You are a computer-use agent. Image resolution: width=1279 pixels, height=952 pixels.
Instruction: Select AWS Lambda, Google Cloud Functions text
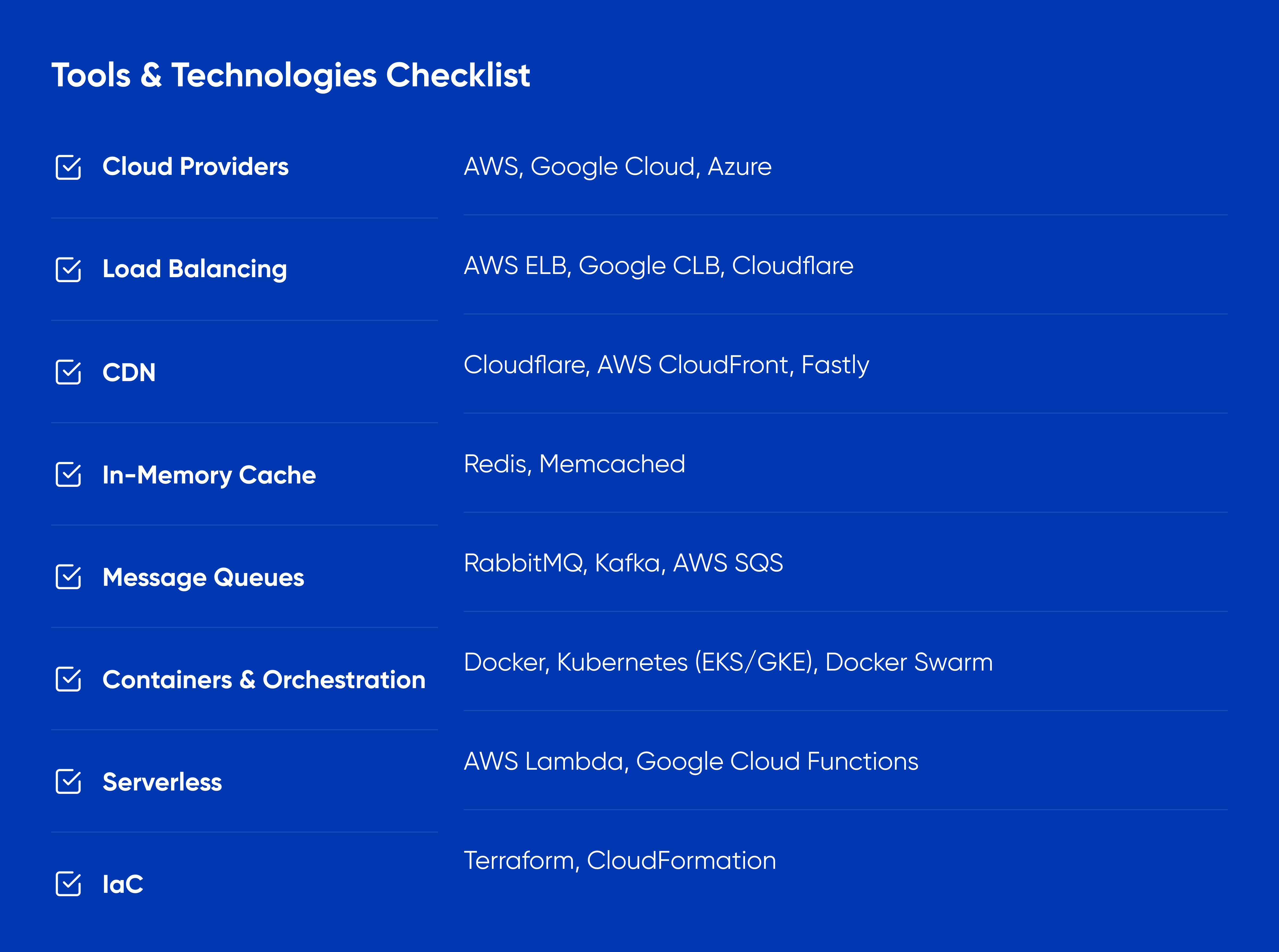(x=691, y=762)
